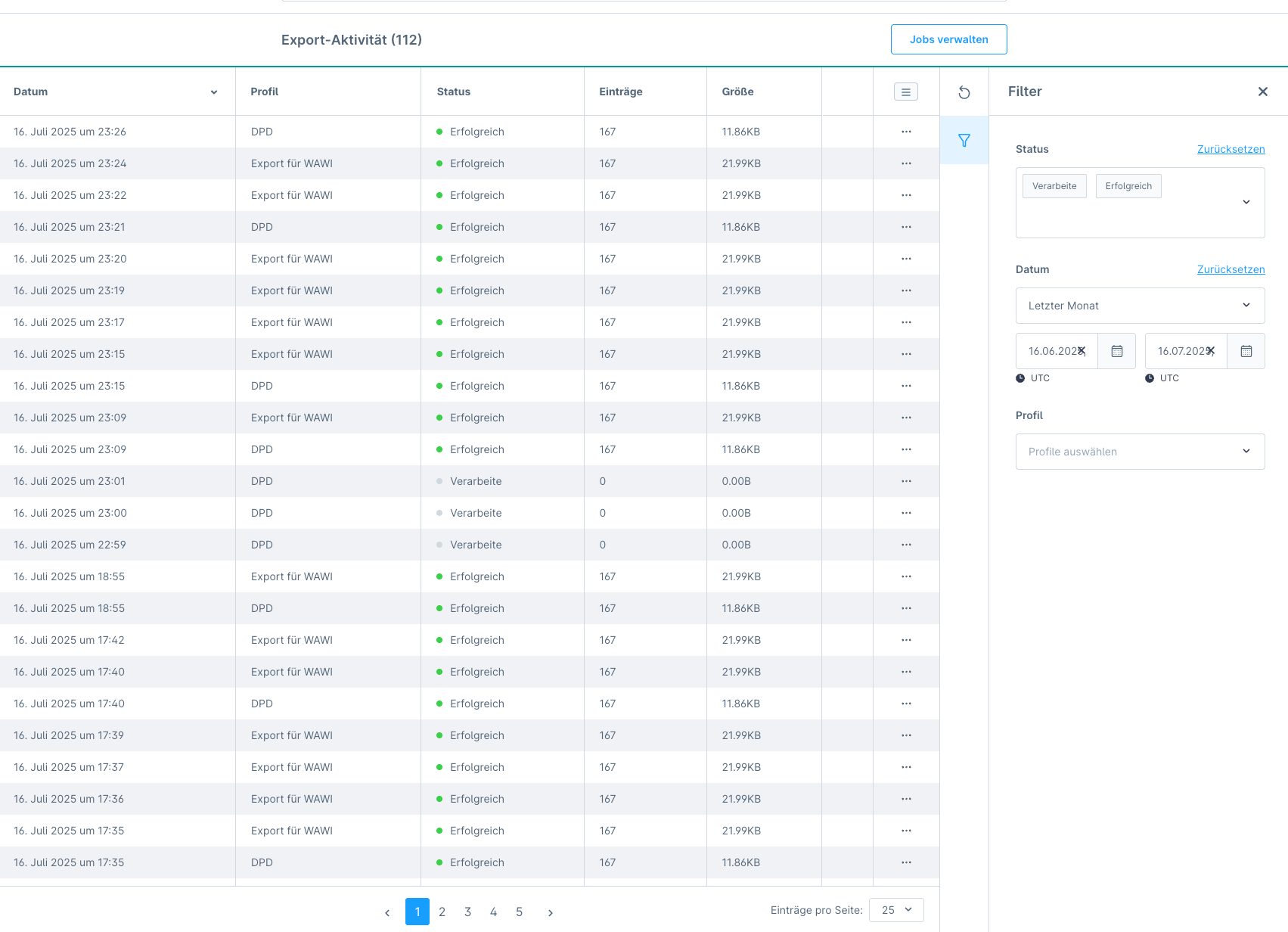Viewport: 1288px width, 932px height.
Task: Open actions menu for 23:21 DPD row
Action: pos(906,227)
